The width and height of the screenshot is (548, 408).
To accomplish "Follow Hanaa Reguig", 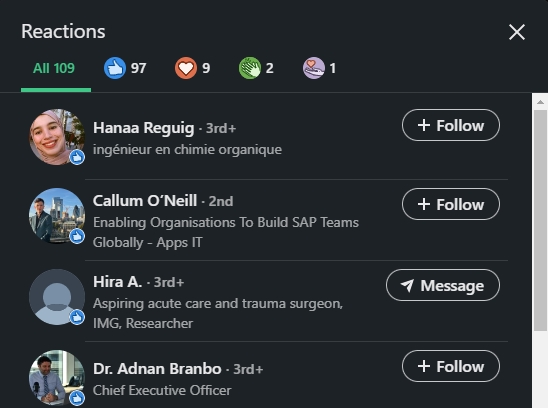I will [x=450, y=125].
